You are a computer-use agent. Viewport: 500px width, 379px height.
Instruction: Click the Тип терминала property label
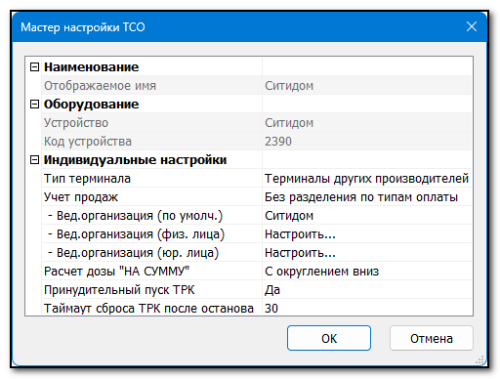coord(87,179)
